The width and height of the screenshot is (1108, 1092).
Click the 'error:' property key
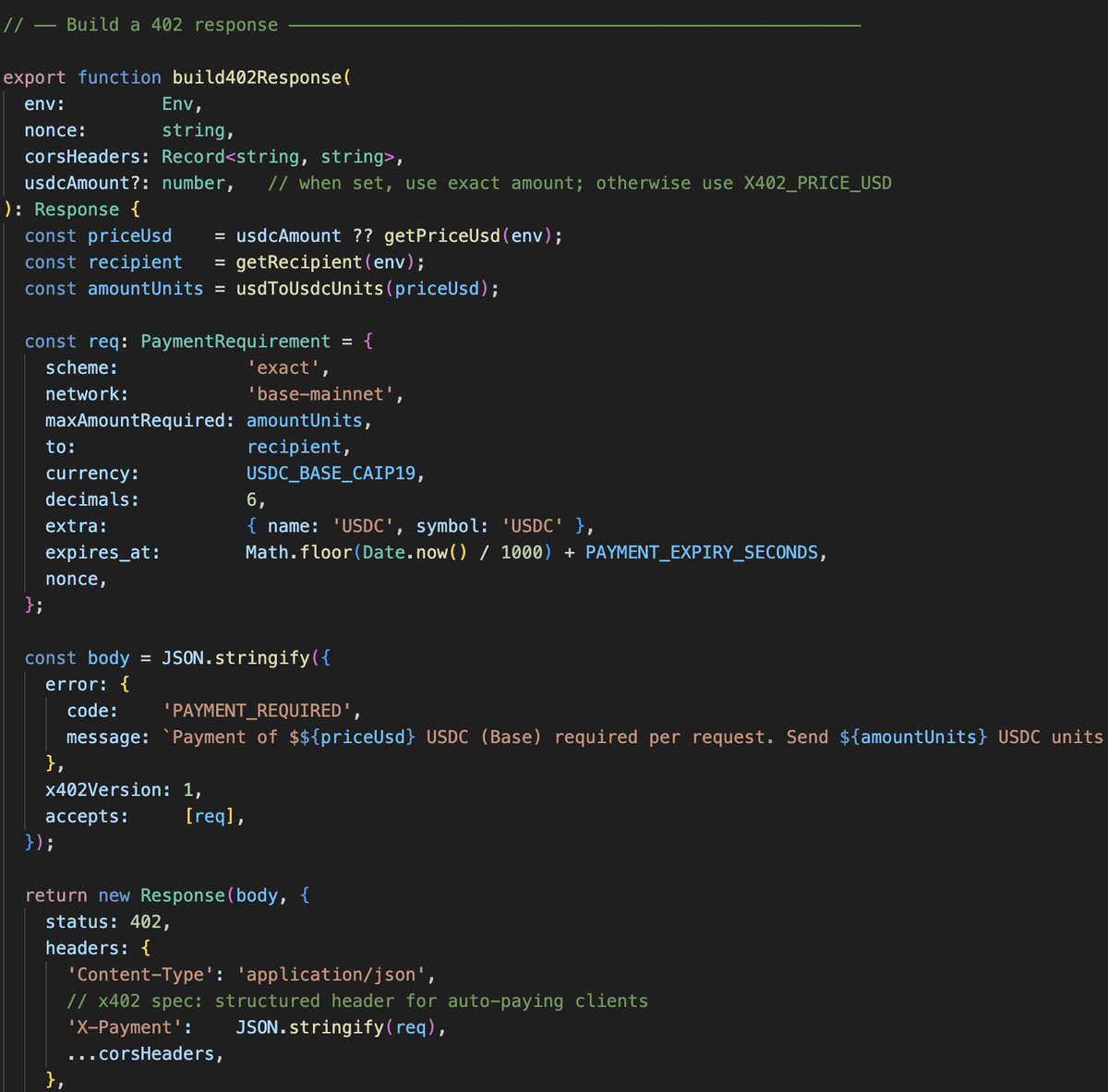[x=77, y=684]
